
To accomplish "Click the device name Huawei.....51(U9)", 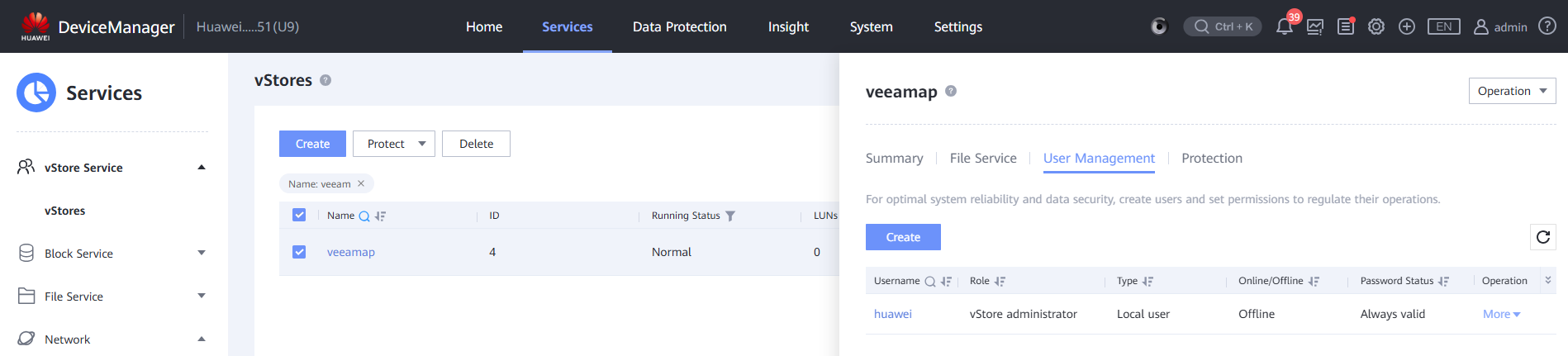I will point(248,26).
